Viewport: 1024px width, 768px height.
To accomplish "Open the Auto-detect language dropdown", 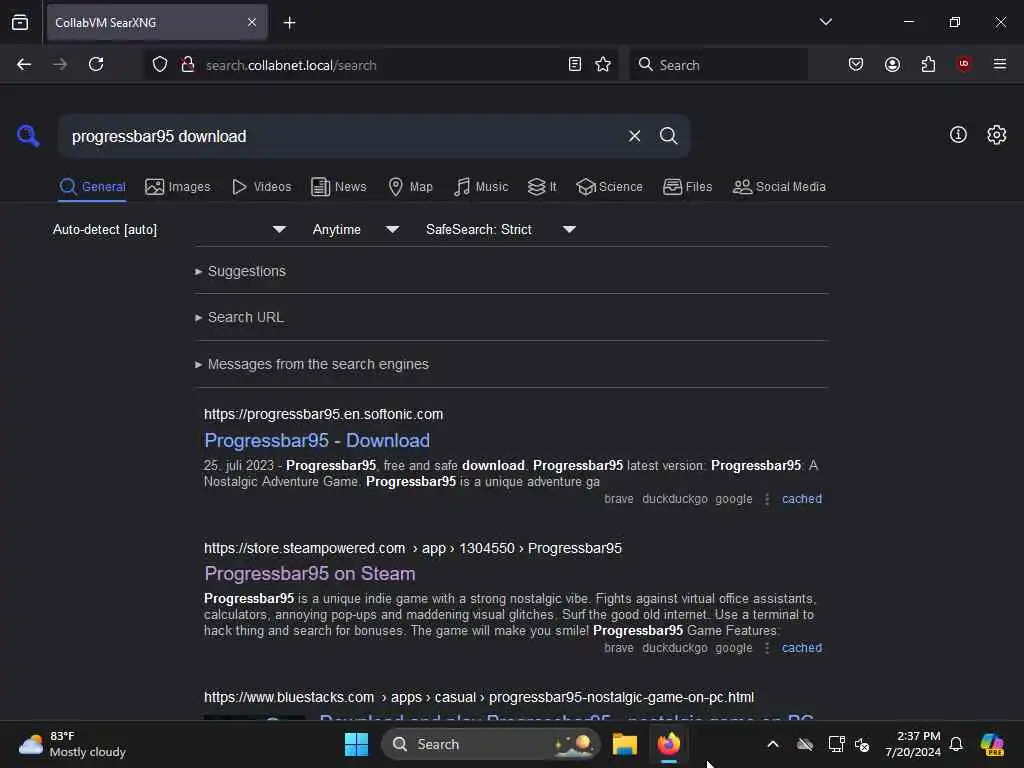I will click(170, 229).
